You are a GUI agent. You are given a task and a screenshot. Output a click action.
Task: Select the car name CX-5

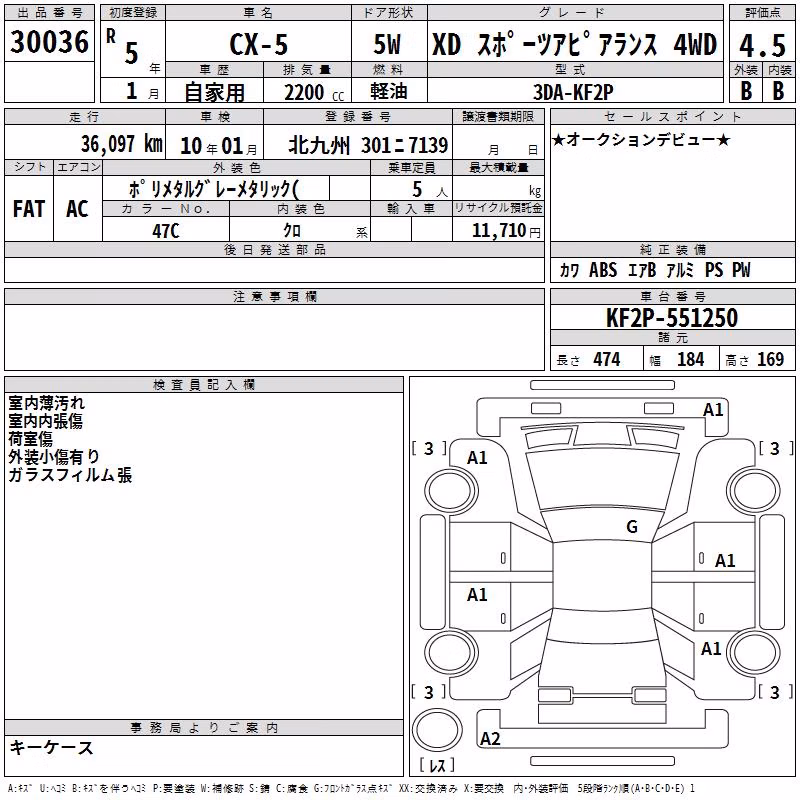[x=259, y=44]
